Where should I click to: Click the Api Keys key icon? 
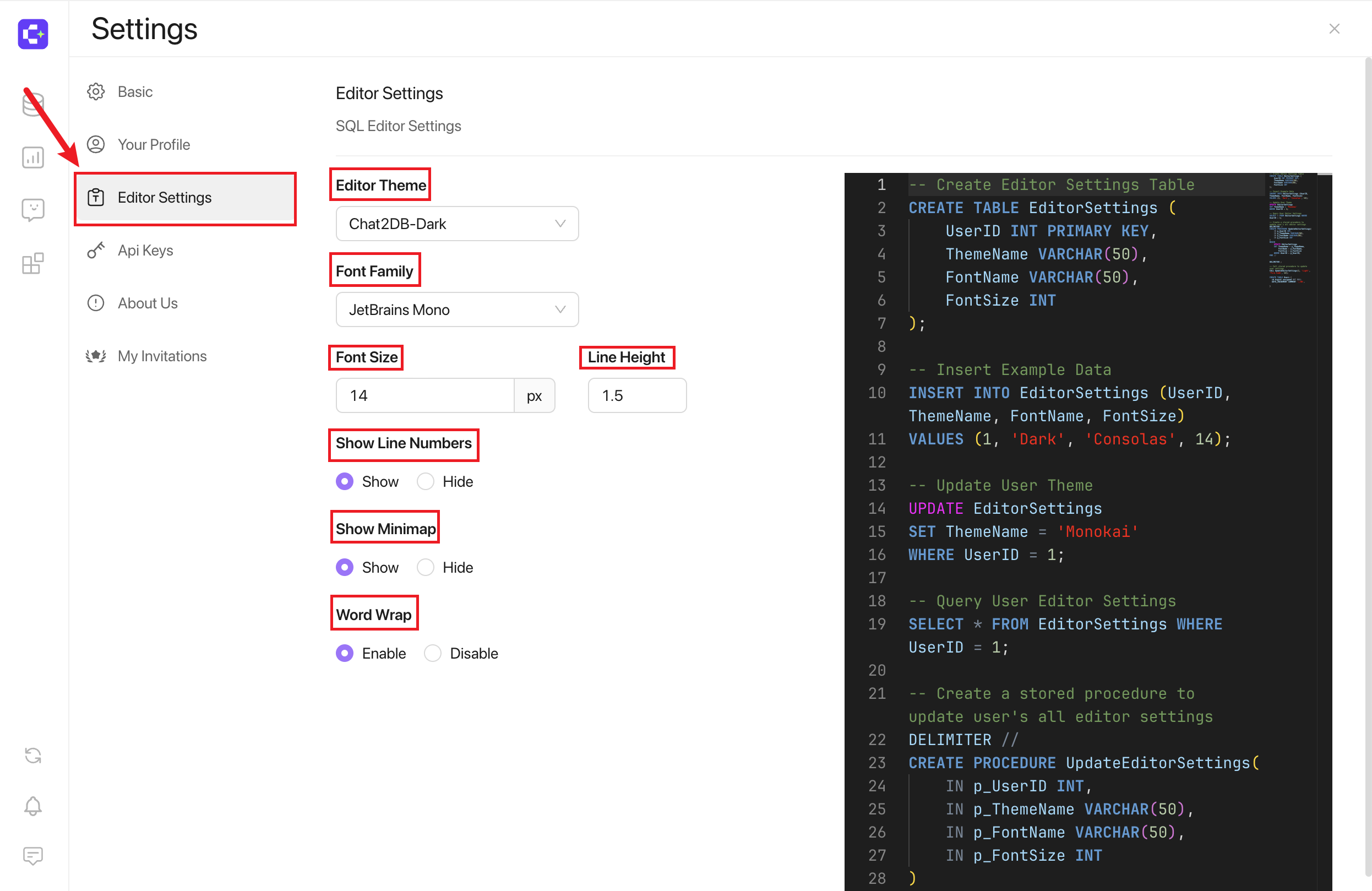tap(96, 251)
